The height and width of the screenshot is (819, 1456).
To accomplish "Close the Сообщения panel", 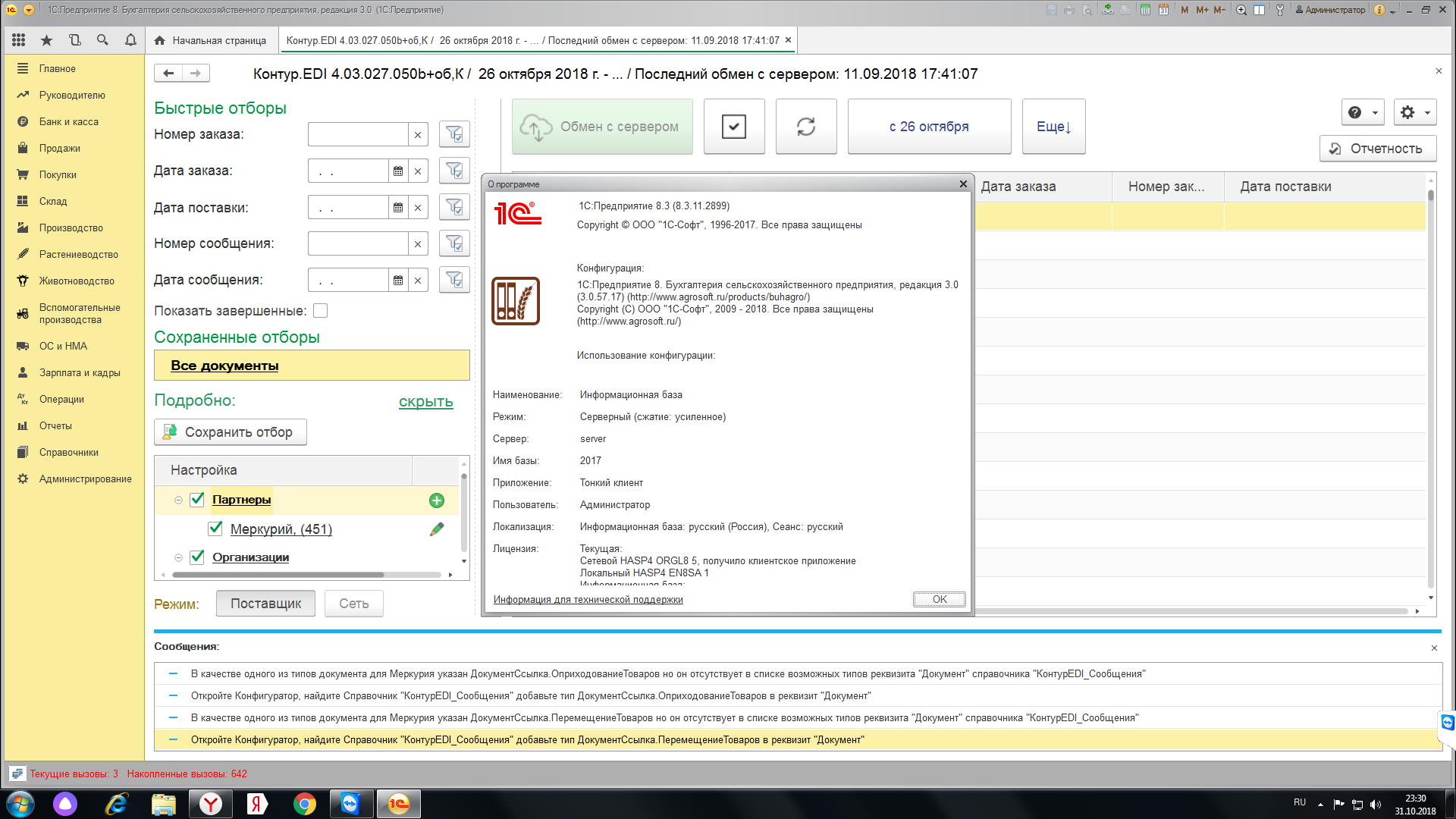I will (x=1434, y=648).
